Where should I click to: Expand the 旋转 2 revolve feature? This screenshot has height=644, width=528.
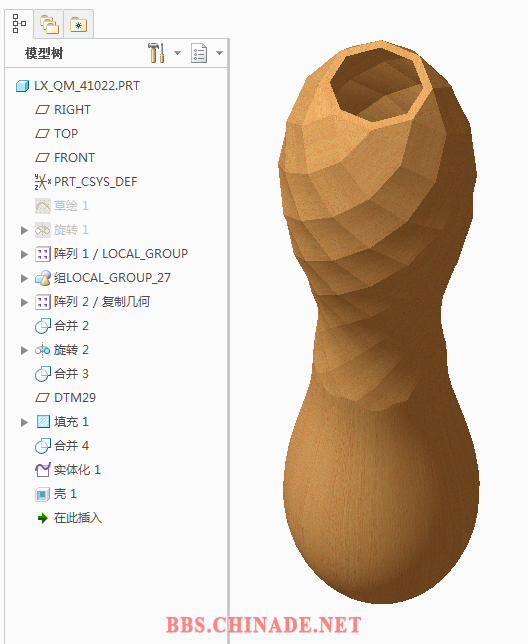[x=24, y=350]
